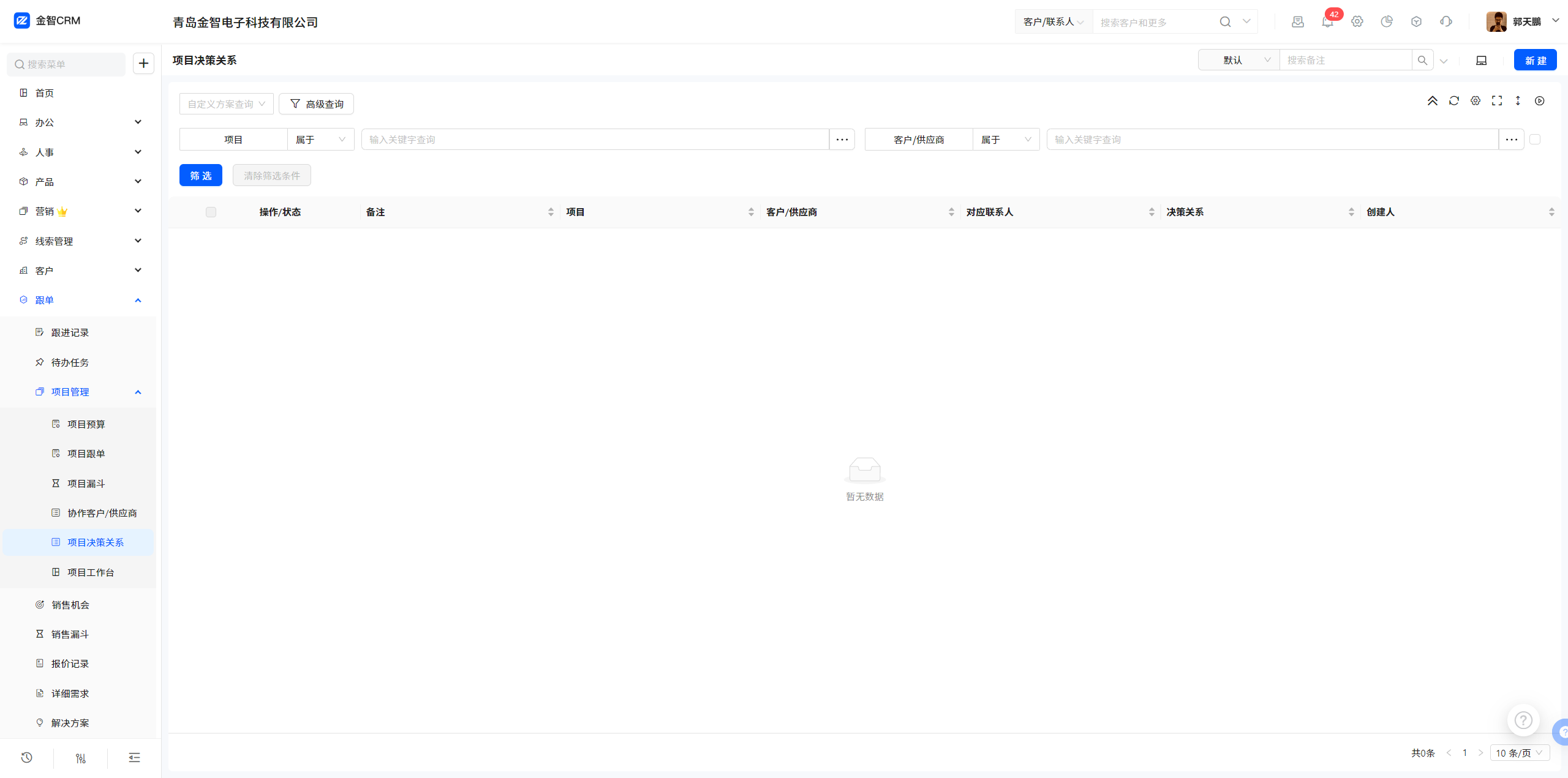Open the 自定义方案查询 dropdown
Screen dimensions: 1568x778
click(x=226, y=104)
